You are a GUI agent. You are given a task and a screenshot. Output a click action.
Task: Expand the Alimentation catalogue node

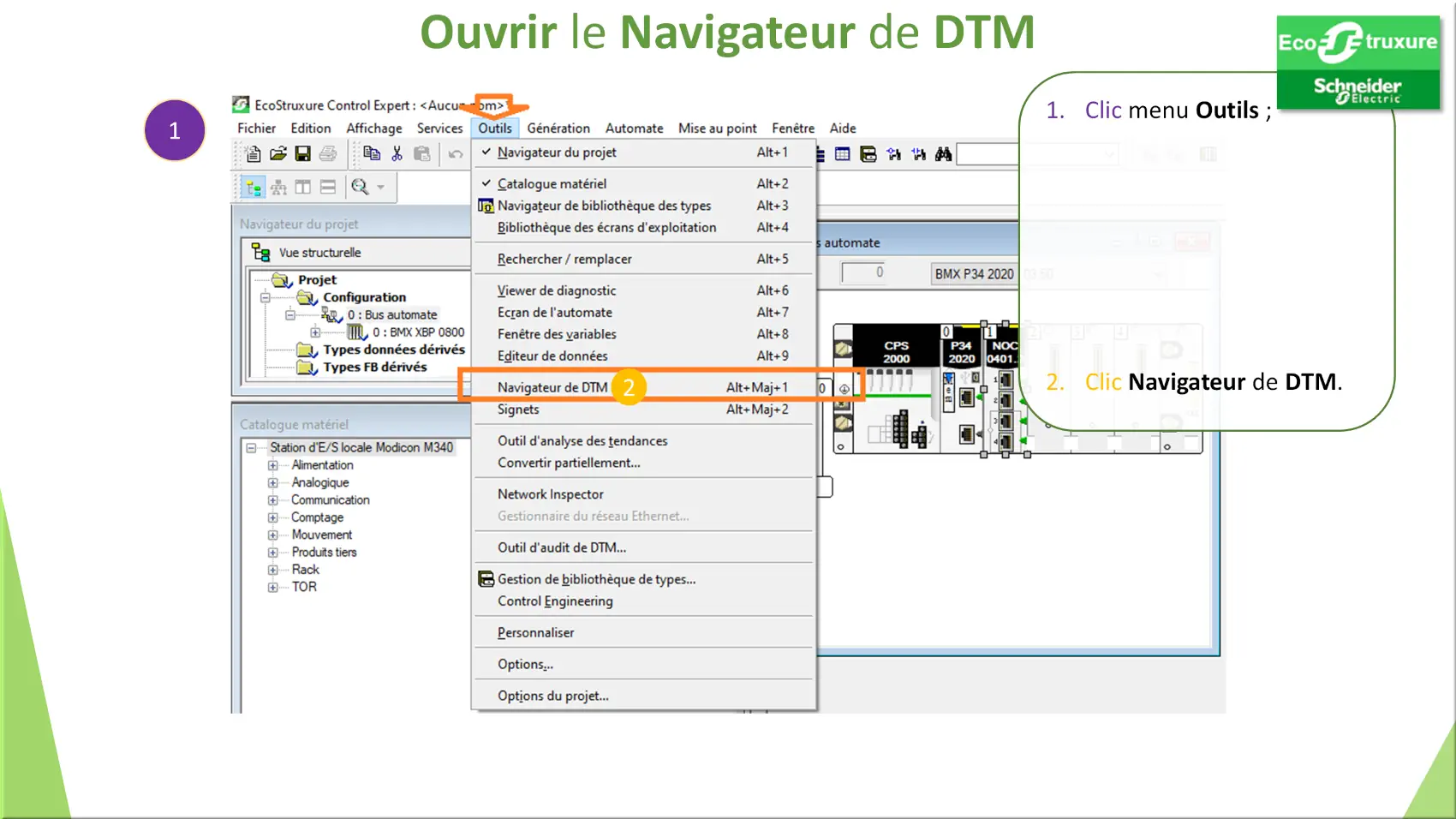point(273,465)
